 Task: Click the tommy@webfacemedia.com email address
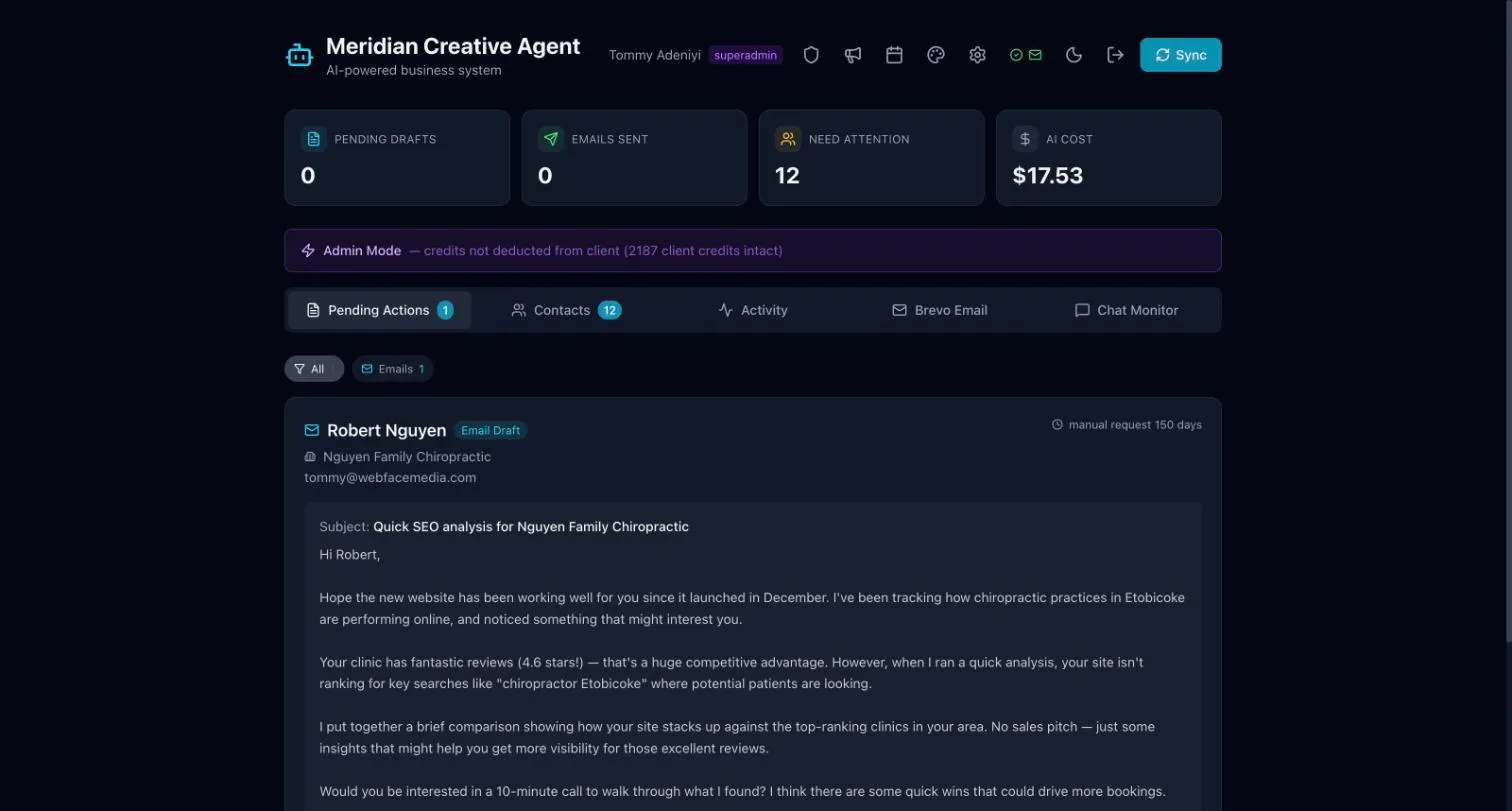[390, 477]
